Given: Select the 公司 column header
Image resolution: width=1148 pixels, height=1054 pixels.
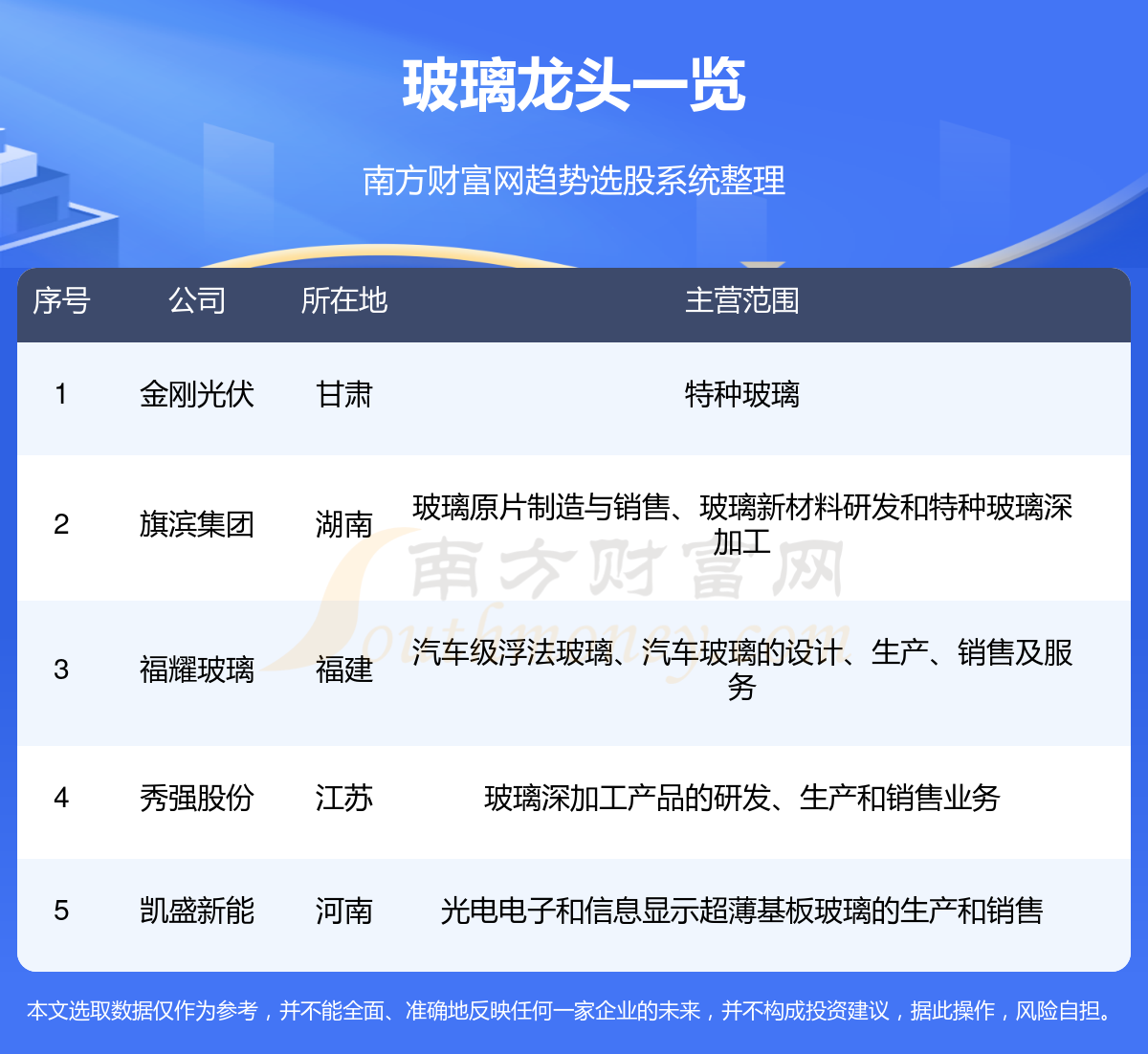Looking at the screenshot, I should pos(197,300).
